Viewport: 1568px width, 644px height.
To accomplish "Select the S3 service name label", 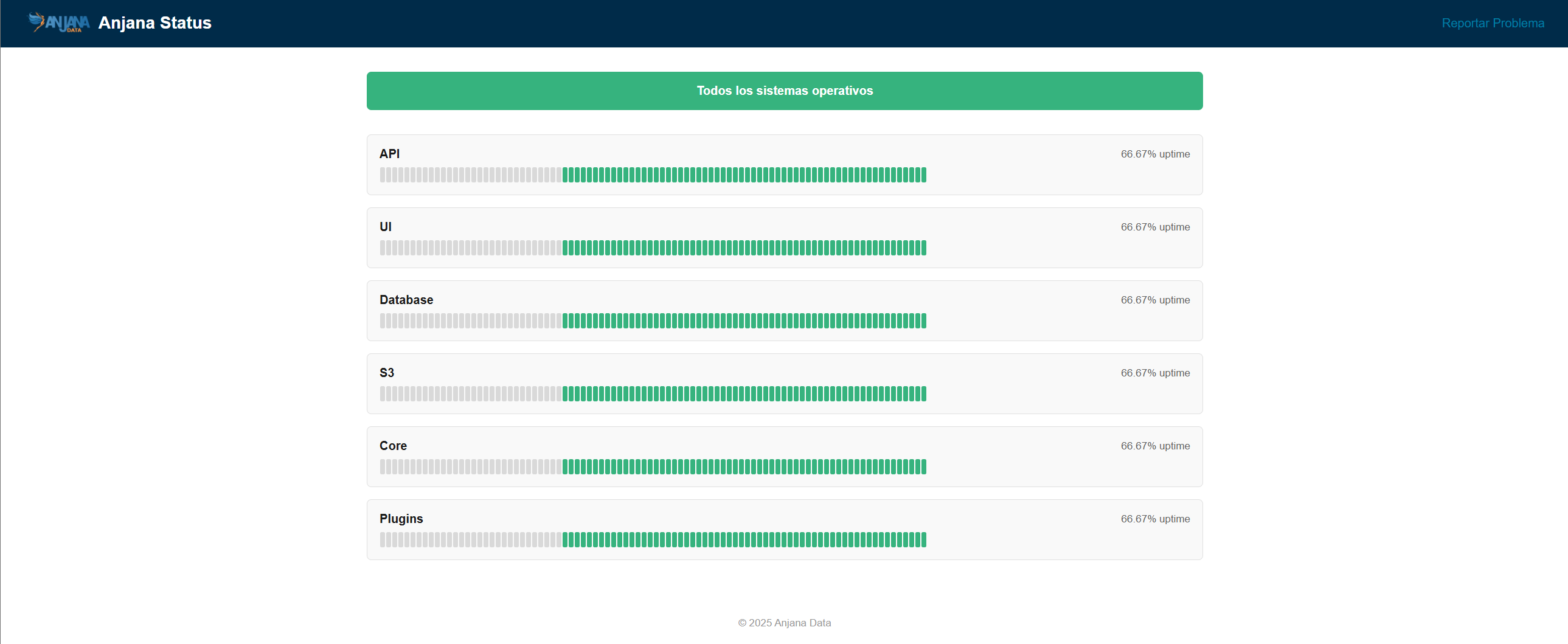I will (386, 373).
